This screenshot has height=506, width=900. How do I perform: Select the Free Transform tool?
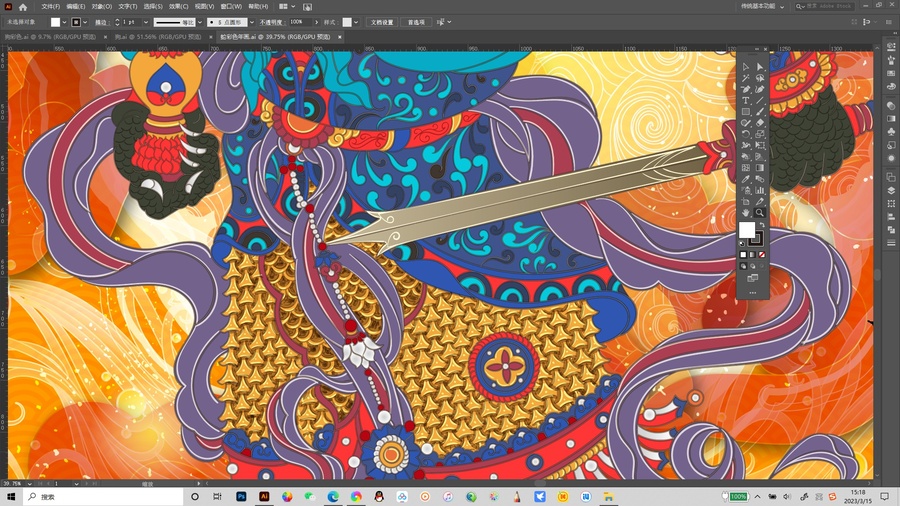760,145
